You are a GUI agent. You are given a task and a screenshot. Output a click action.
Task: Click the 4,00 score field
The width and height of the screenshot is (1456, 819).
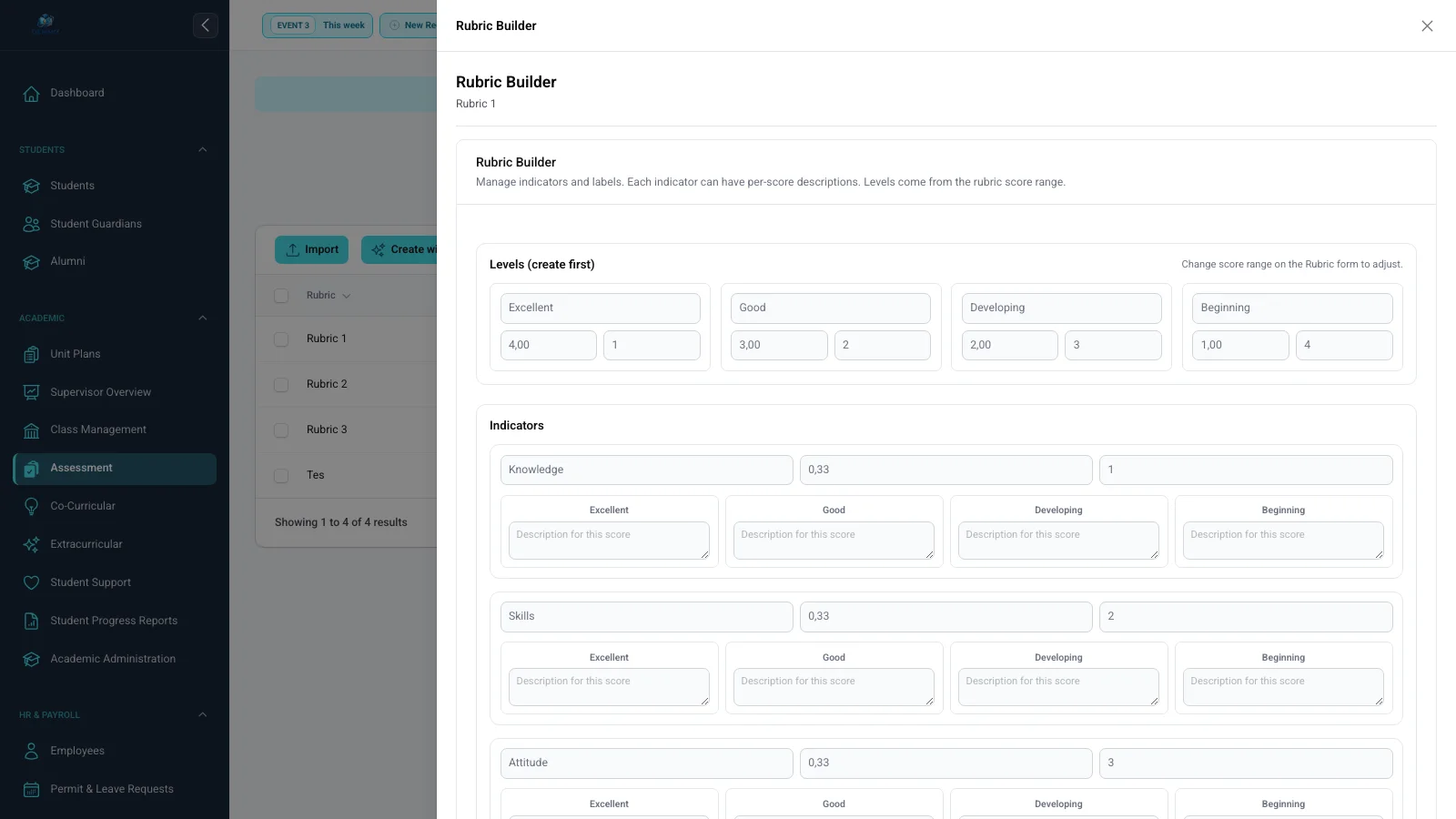coord(549,345)
